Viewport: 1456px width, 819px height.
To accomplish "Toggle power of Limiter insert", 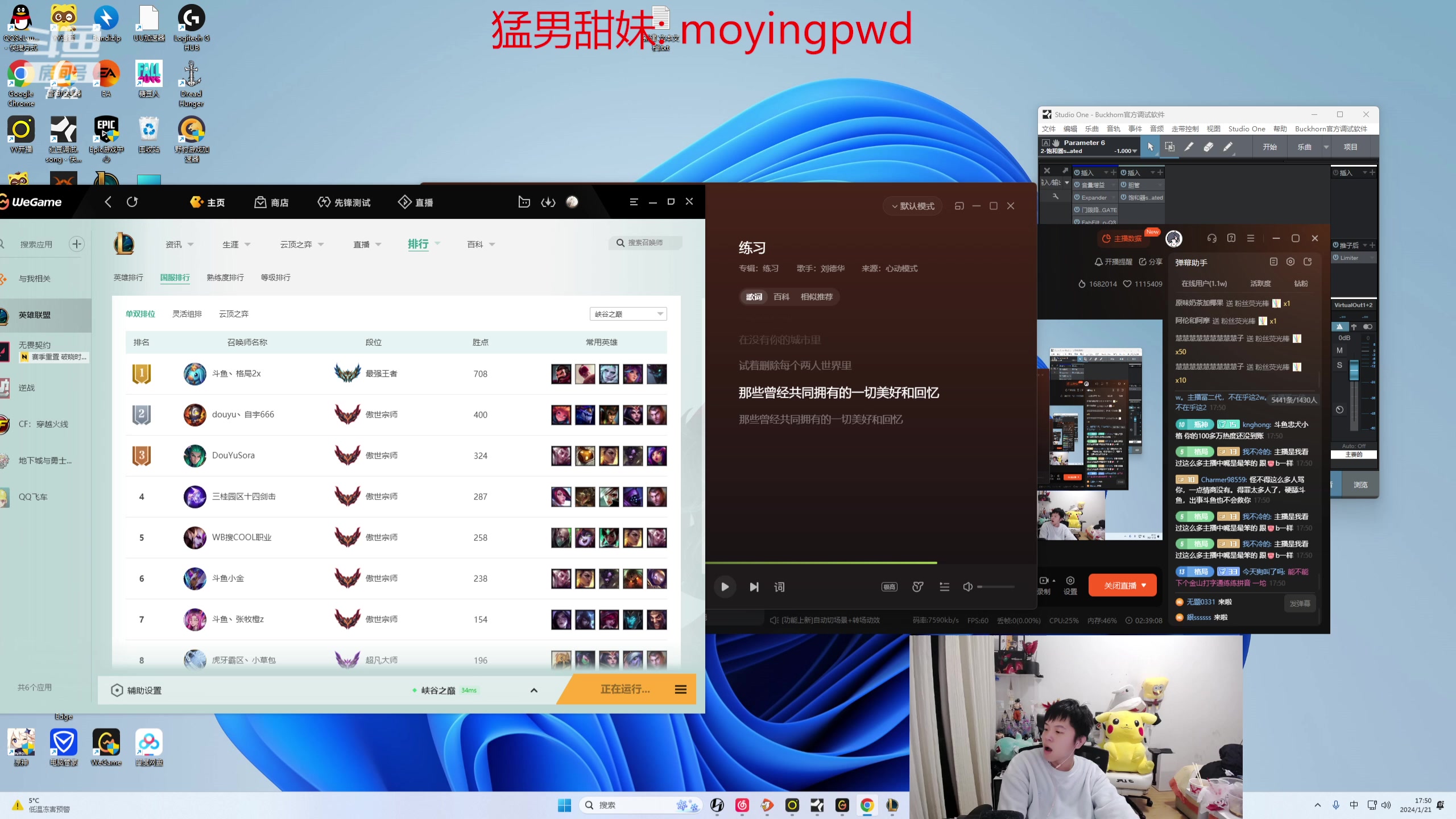I will point(1336,258).
